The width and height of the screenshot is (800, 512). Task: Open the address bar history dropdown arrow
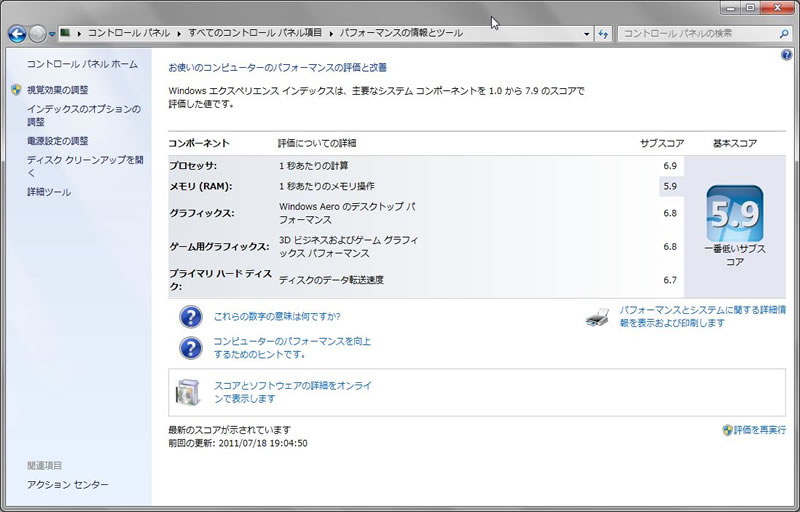(586, 33)
